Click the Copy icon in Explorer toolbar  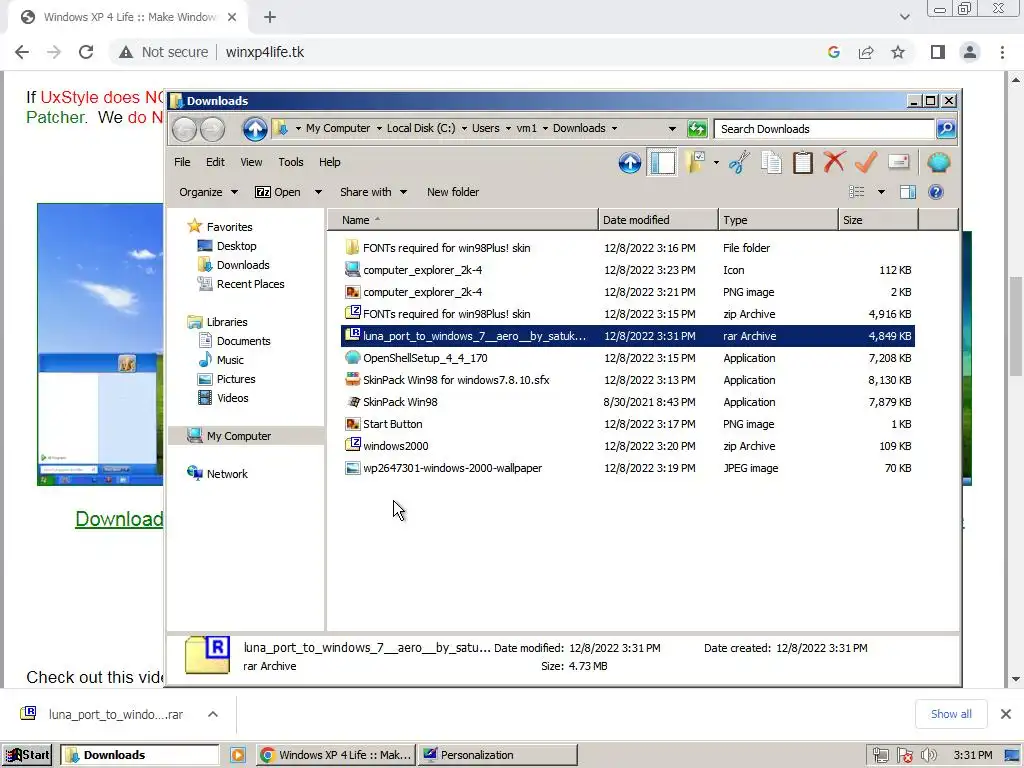click(x=771, y=162)
